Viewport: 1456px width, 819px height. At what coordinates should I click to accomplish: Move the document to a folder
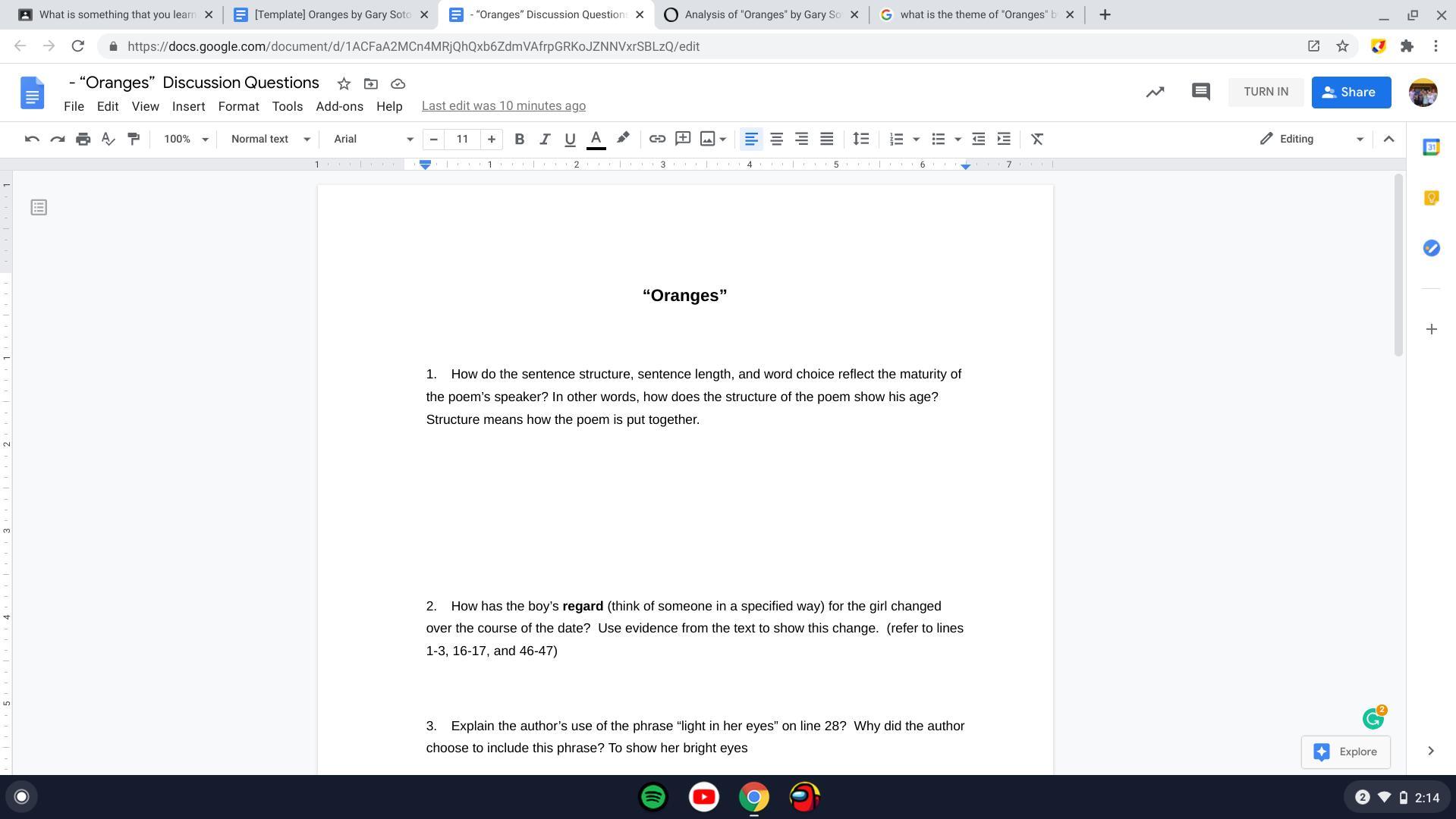point(371,83)
